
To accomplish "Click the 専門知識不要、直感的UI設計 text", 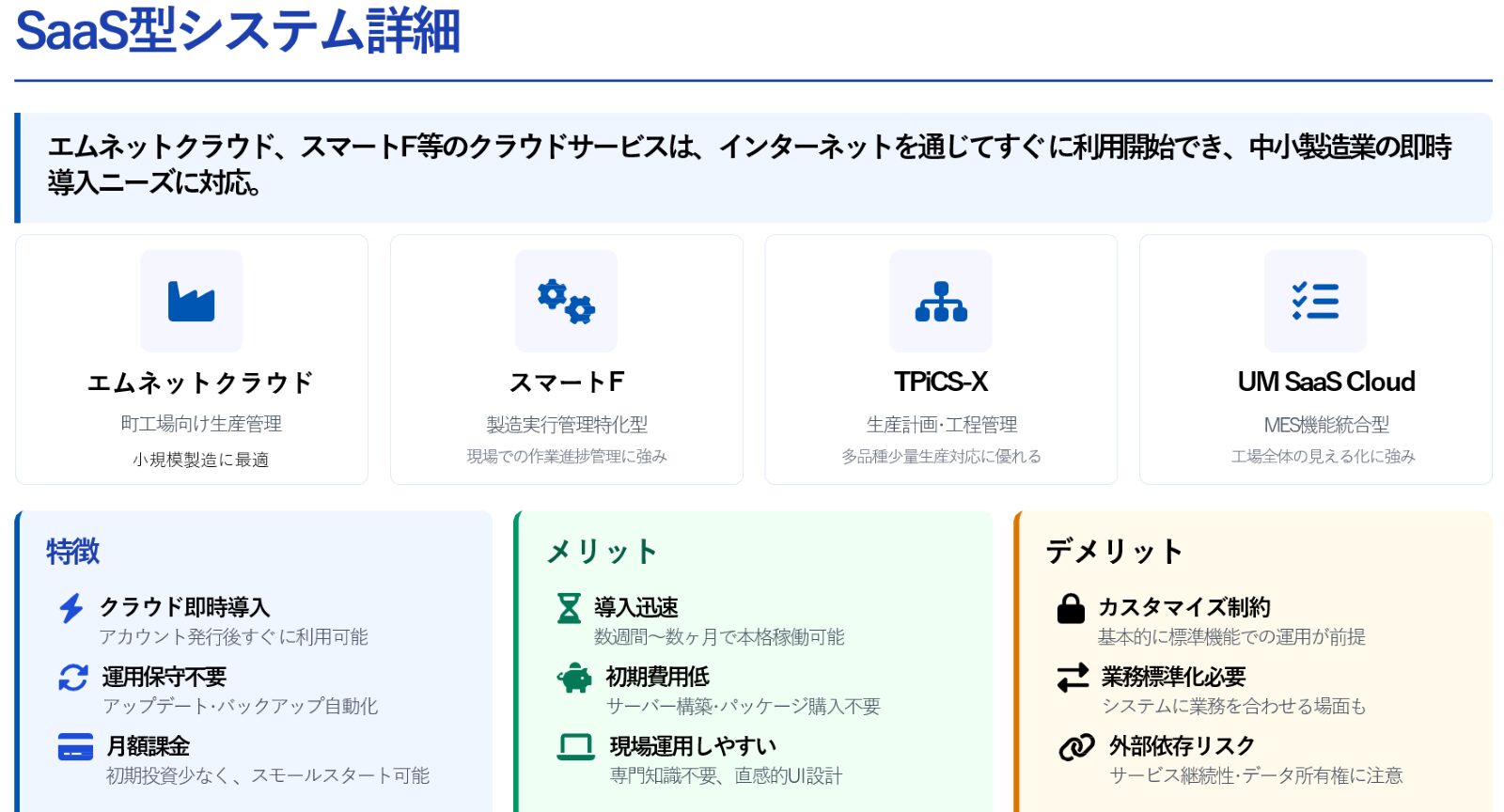I will pos(726,776).
